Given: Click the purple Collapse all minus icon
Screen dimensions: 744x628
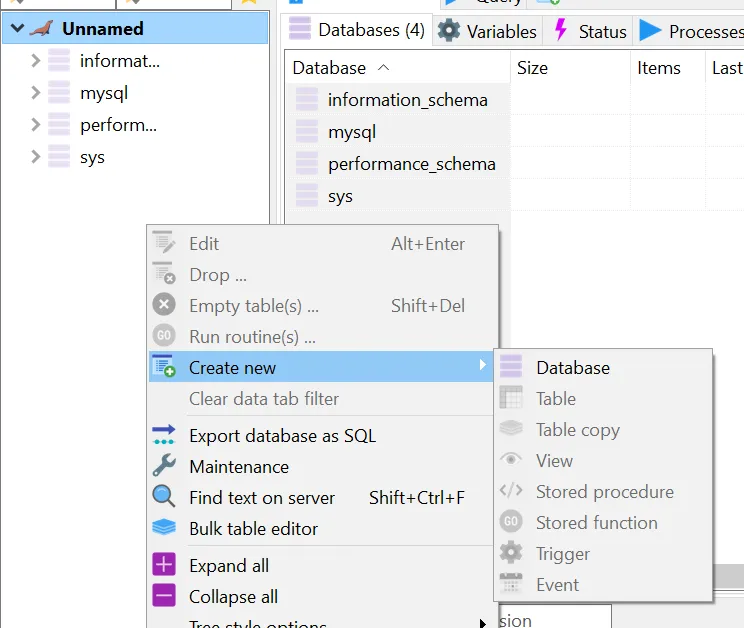Looking at the screenshot, I should [164, 596].
